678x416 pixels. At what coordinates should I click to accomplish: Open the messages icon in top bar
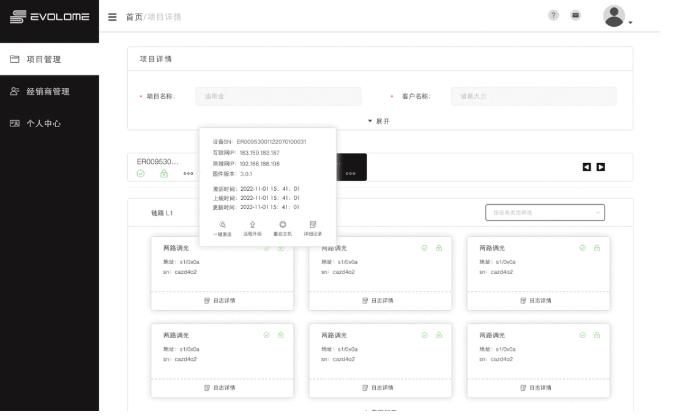[x=576, y=16]
